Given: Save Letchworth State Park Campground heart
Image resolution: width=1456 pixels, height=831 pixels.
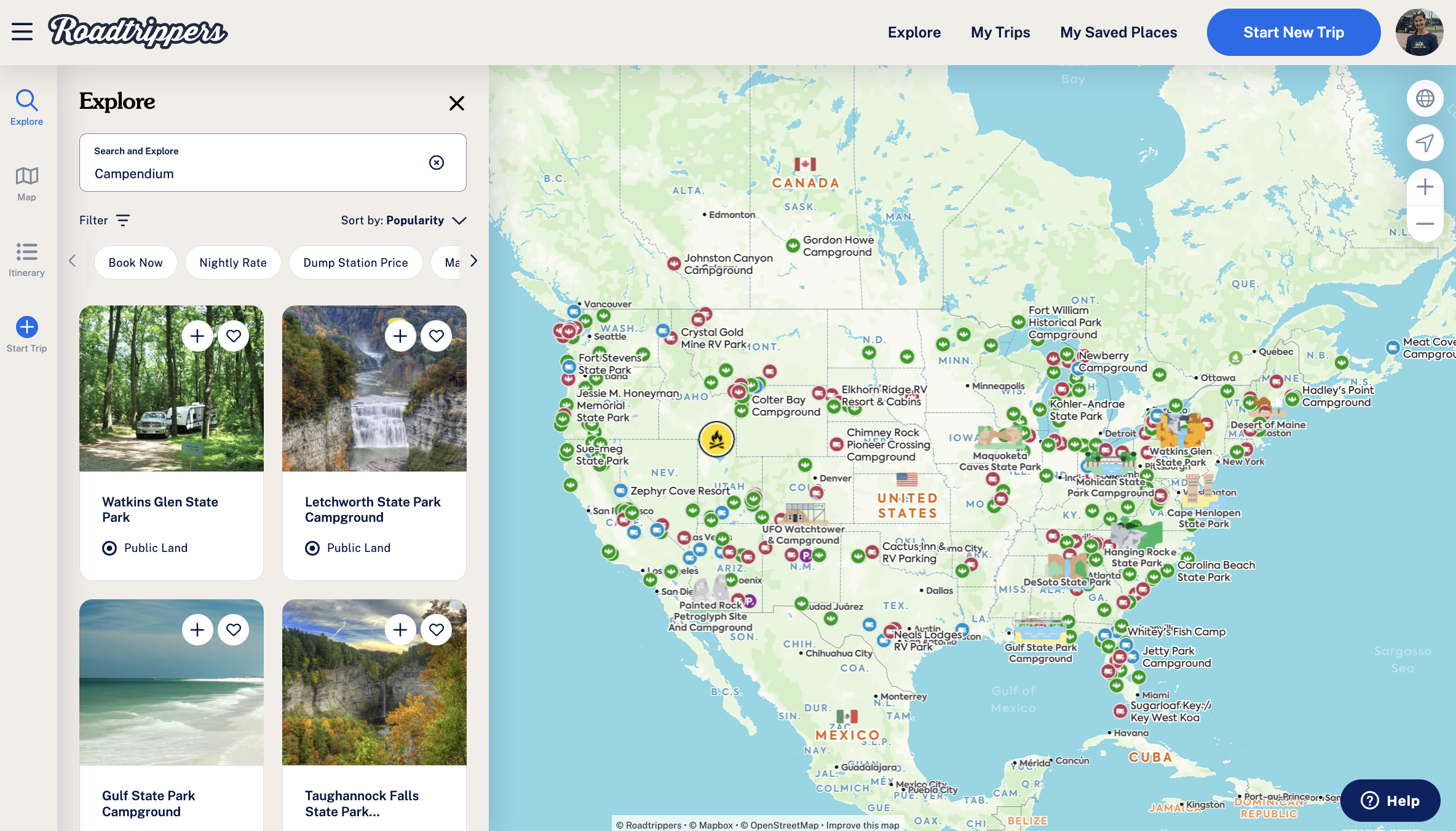Looking at the screenshot, I should click(x=437, y=336).
